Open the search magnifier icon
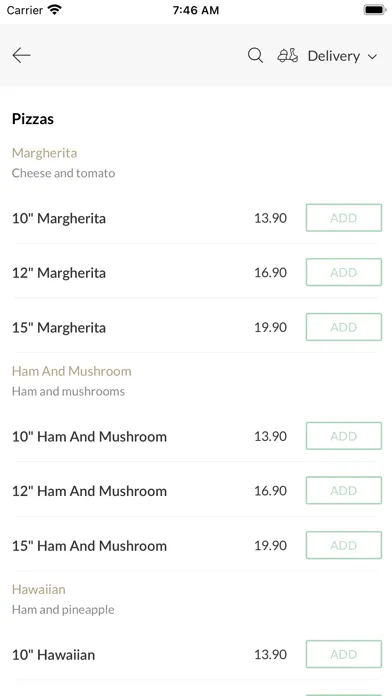The height and width of the screenshot is (696, 392). coord(255,55)
